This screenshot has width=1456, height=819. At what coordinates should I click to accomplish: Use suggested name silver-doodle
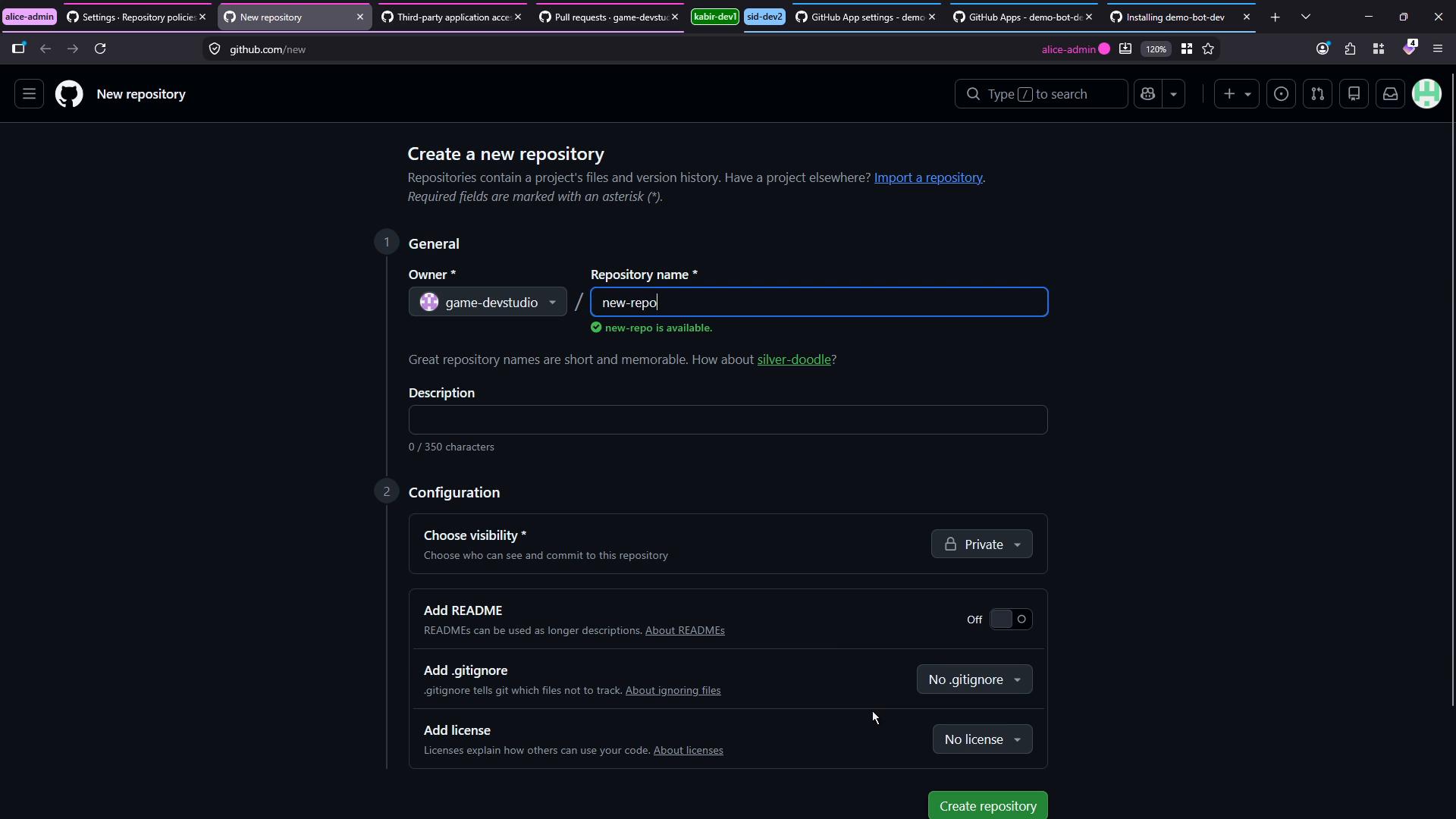pyautogui.click(x=794, y=359)
